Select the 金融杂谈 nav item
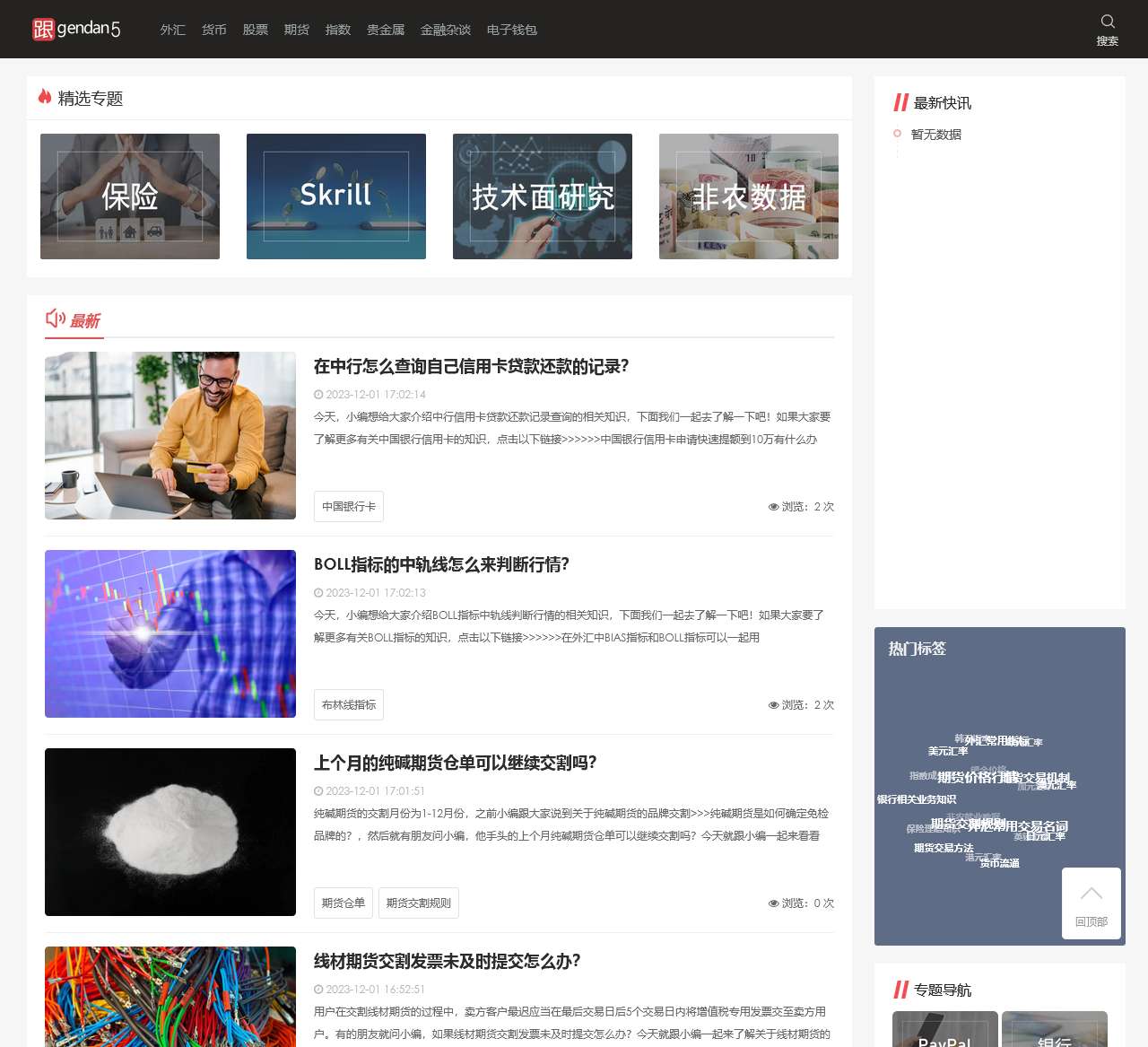This screenshot has width=1148, height=1047. (x=446, y=29)
